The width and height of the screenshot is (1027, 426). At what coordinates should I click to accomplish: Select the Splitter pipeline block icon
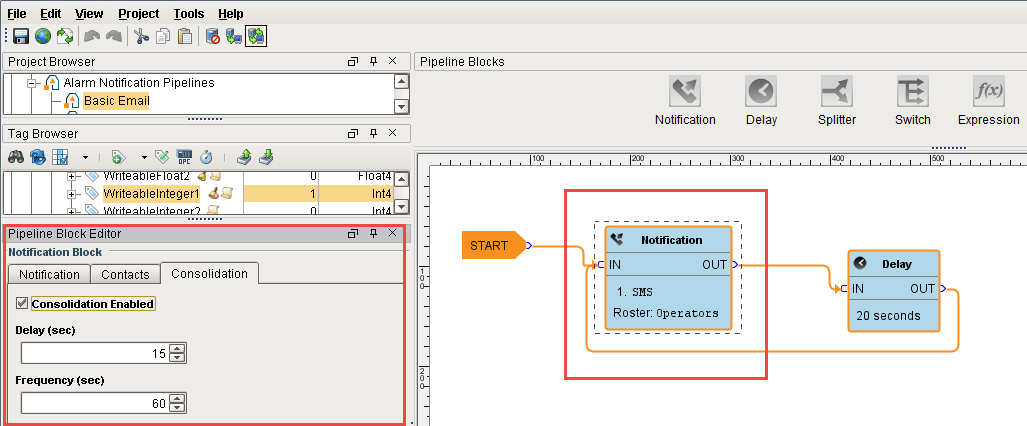837,92
